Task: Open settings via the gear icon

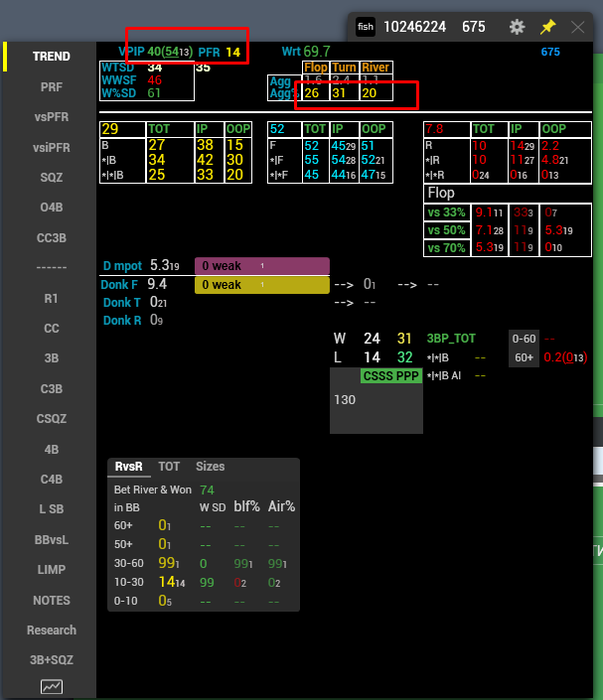Action: click(517, 27)
